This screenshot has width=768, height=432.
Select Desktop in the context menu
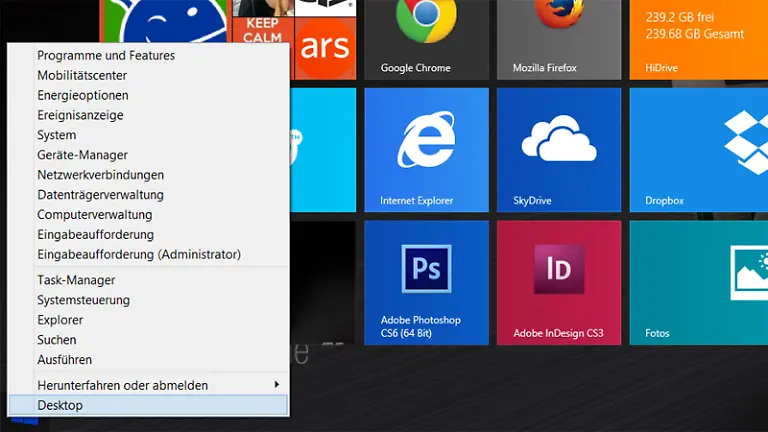pyautogui.click(x=148, y=405)
